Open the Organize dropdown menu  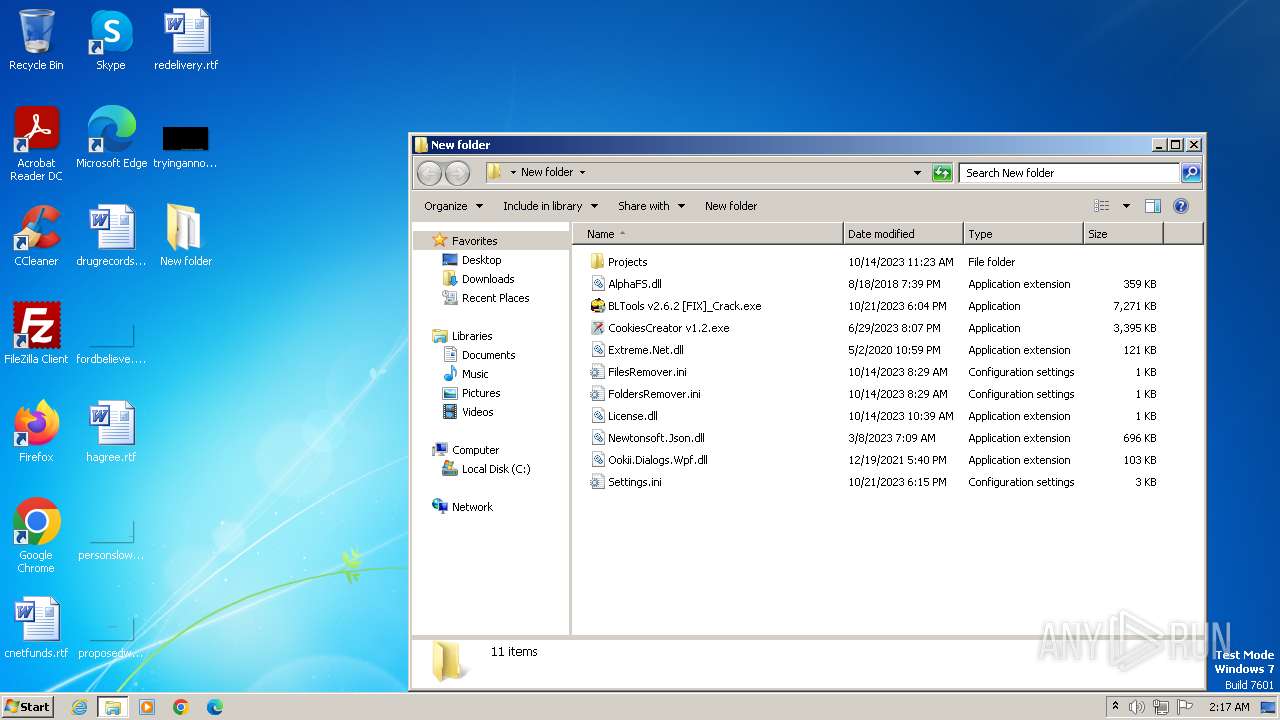click(453, 206)
